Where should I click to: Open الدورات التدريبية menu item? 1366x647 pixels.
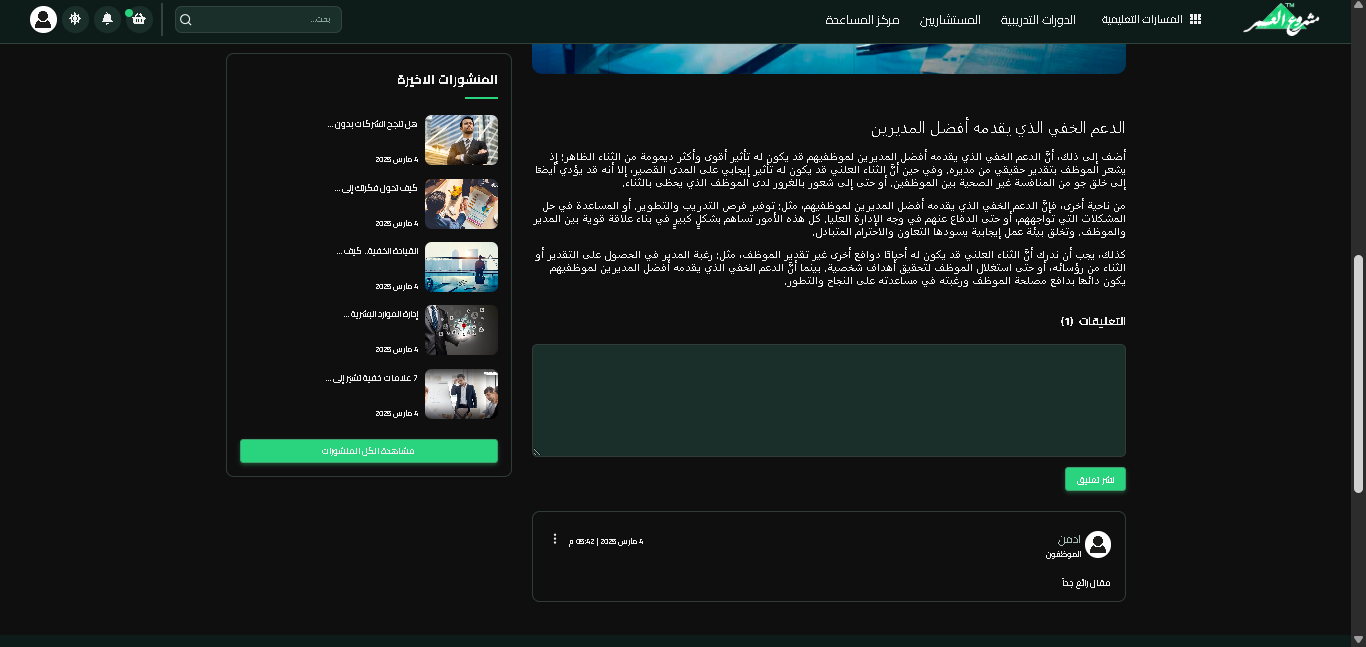pyautogui.click(x=1038, y=20)
